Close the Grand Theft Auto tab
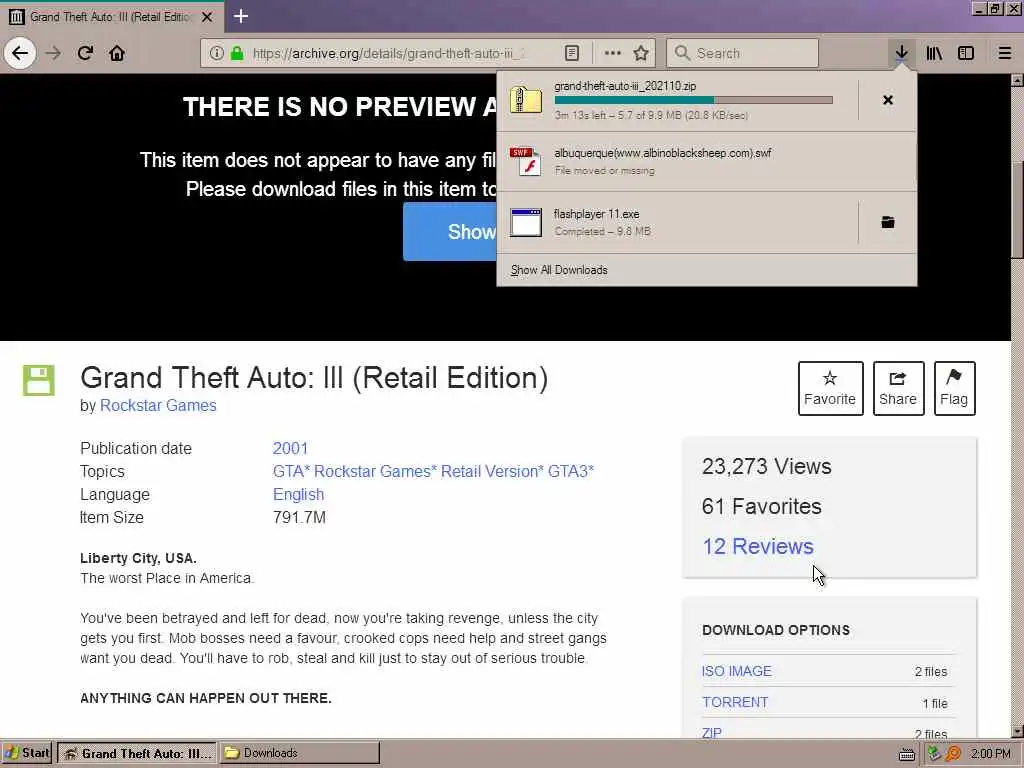1024x768 pixels. 207,17
